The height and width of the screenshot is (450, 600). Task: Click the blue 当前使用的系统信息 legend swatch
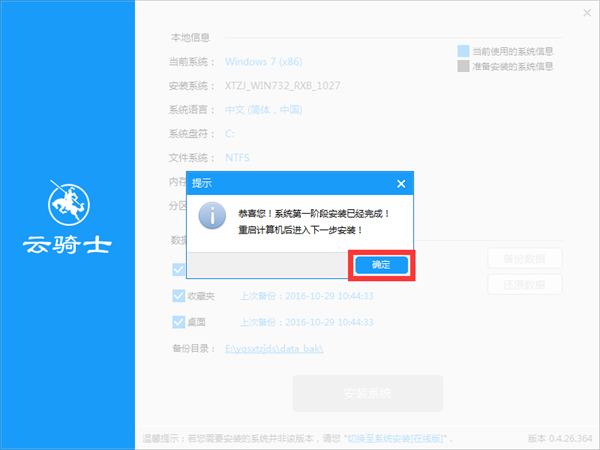[x=463, y=51]
